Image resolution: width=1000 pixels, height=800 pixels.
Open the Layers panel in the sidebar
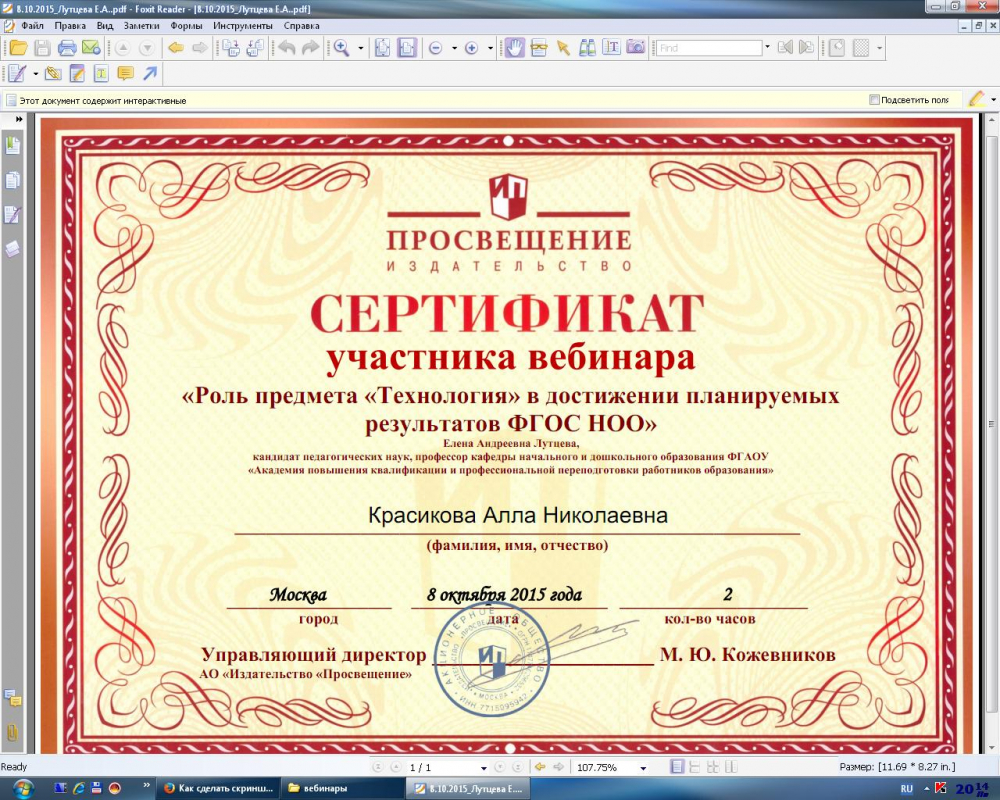(12, 249)
